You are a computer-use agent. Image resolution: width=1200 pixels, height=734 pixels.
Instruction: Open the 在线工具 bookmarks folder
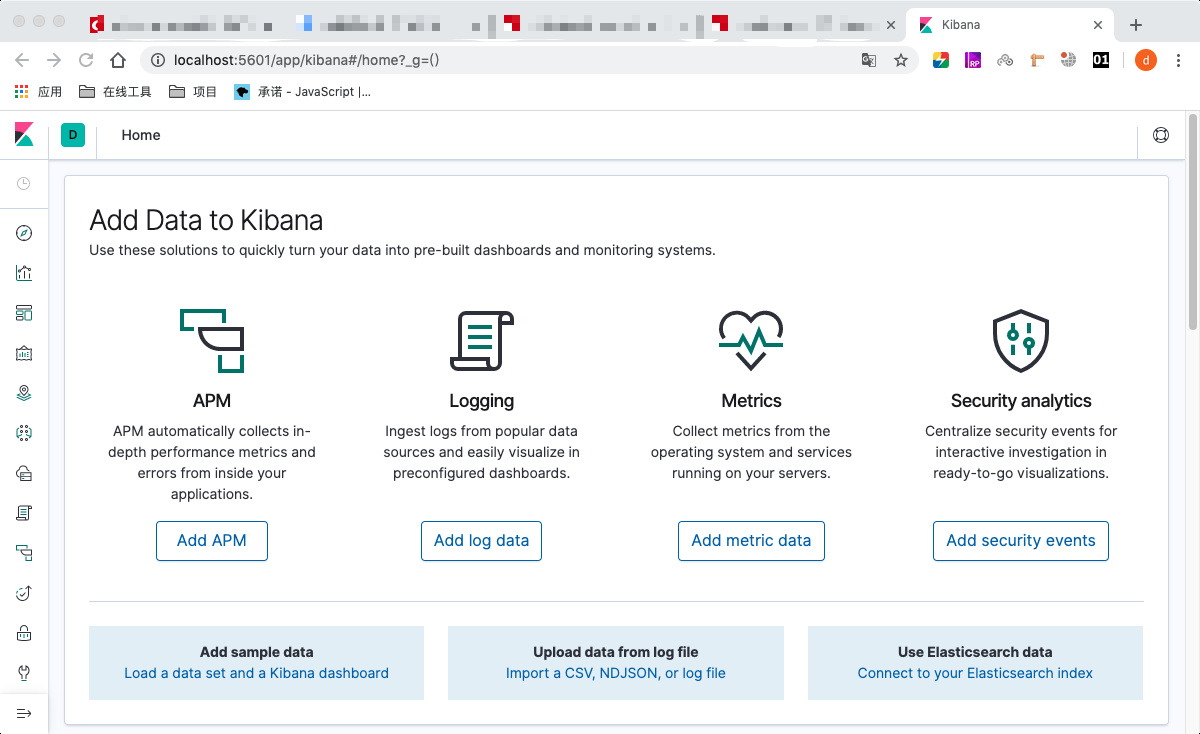point(115,92)
